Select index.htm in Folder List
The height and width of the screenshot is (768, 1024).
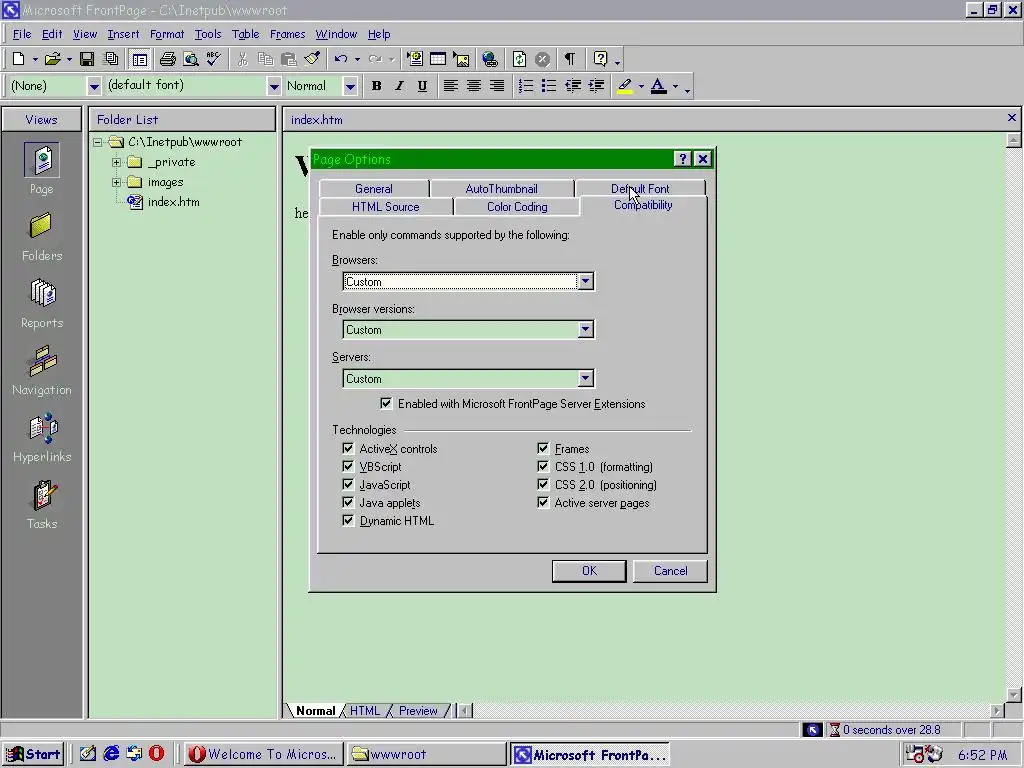click(173, 202)
